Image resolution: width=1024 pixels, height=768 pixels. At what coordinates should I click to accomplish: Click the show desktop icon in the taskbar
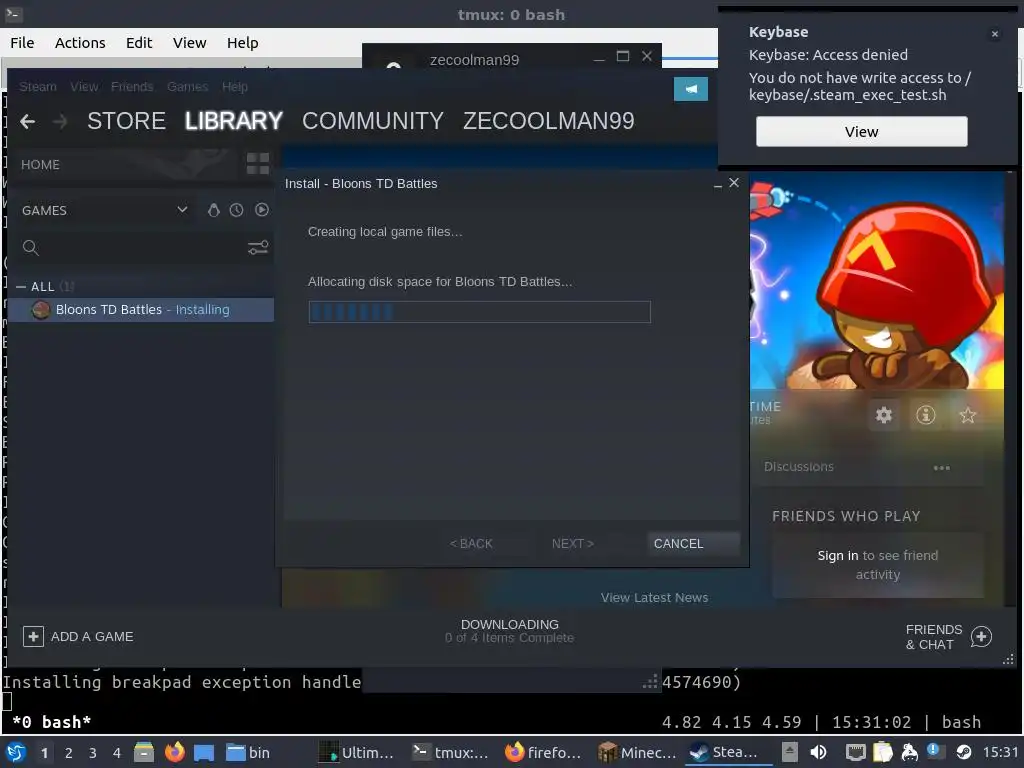pyautogui.click(x=204, y=752)
